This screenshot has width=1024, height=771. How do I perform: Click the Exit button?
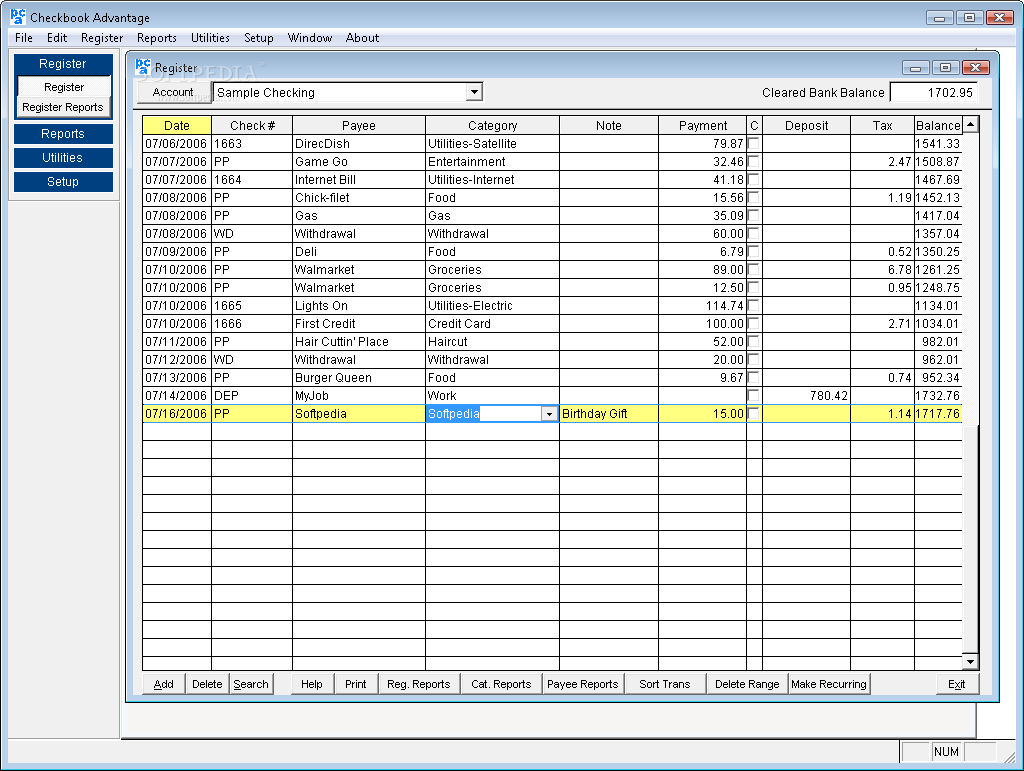(957, 684)
